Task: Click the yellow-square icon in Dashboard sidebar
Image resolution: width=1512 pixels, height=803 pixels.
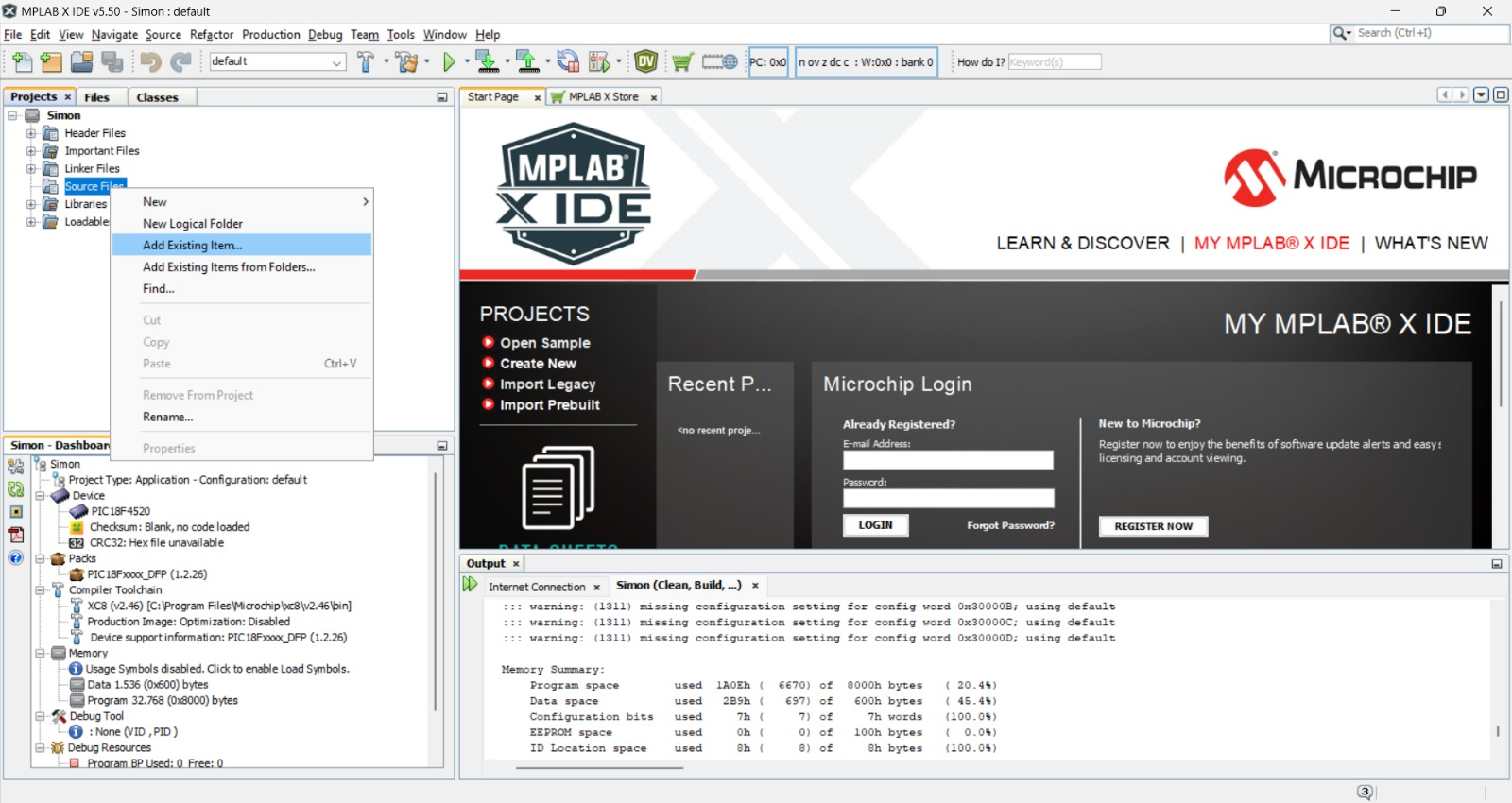Action: coord(16,511)
